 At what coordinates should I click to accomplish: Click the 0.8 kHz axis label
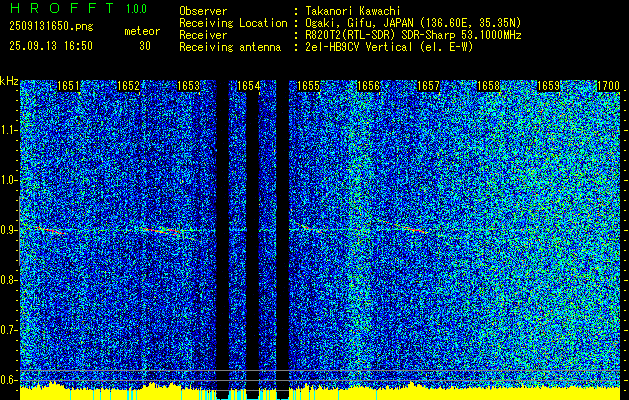pos(8,280)
